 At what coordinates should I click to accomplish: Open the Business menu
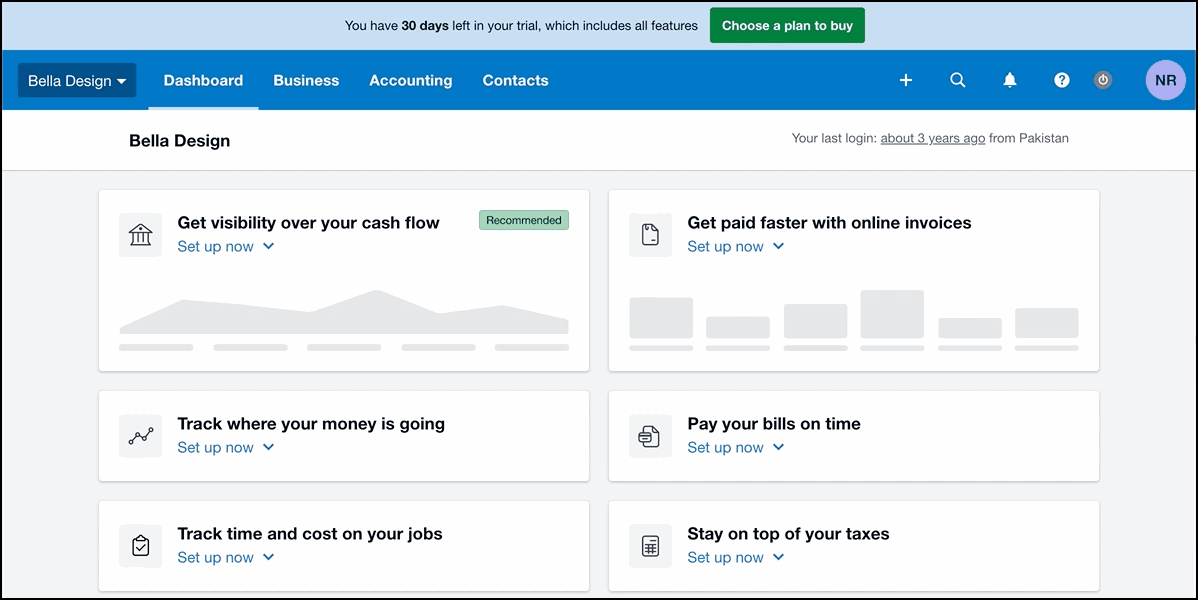tap(306, 81)
